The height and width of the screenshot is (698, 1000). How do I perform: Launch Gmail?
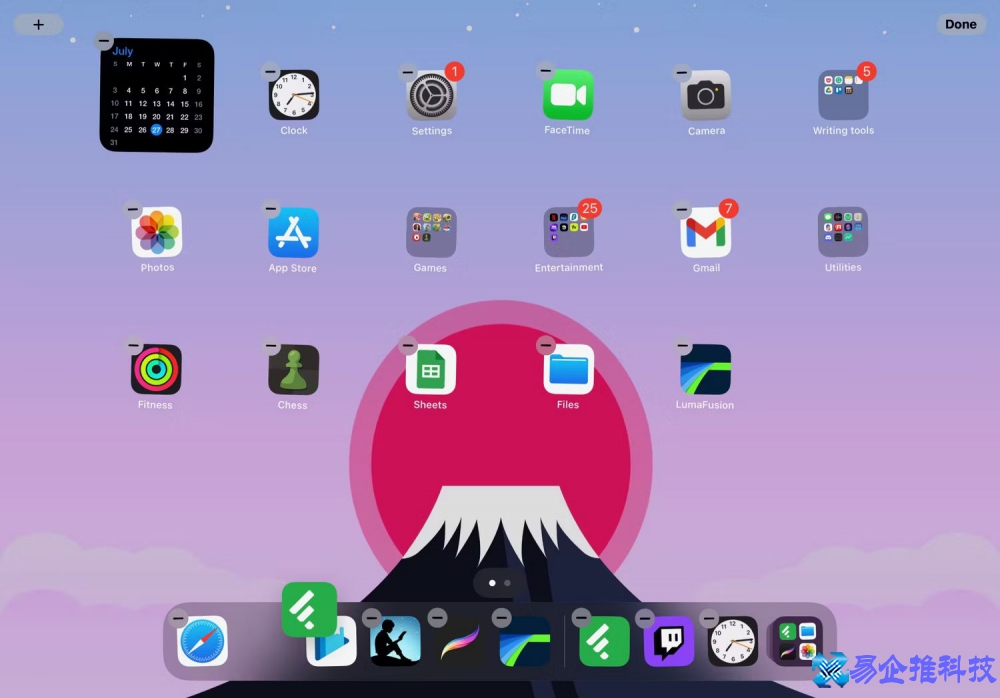tap(706, 231)
